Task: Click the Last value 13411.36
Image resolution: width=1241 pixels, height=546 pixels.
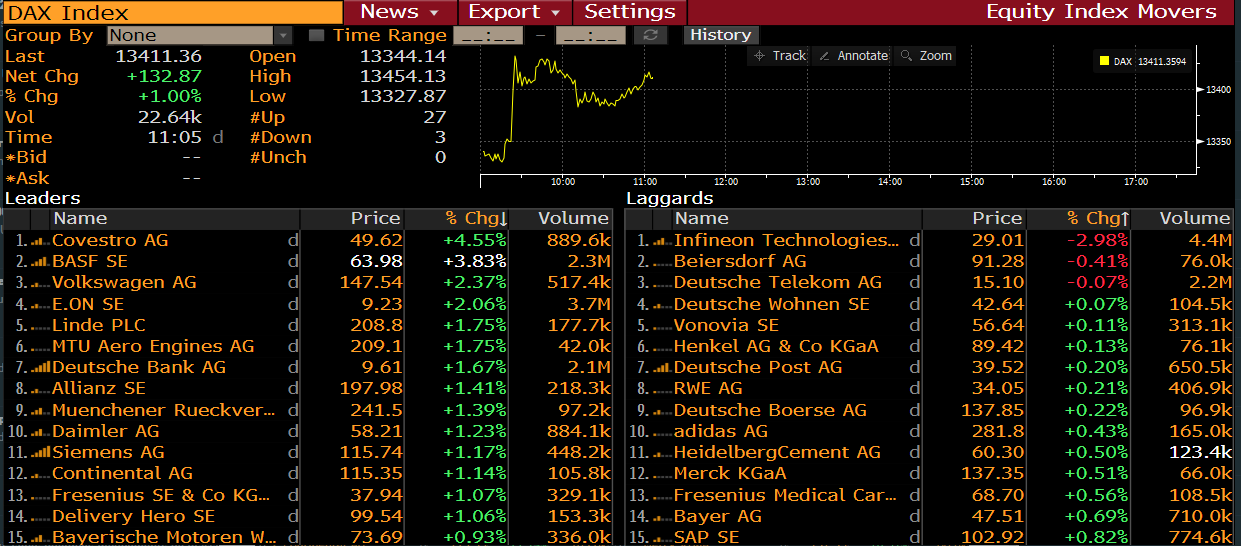Action: [x=158, y=56]
